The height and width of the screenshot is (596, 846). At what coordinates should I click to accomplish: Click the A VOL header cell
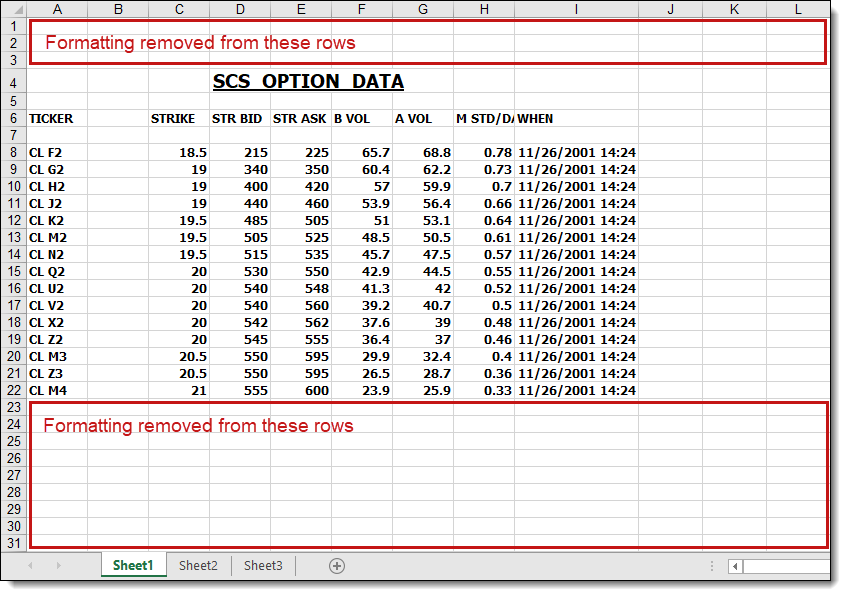click(423, 119)
